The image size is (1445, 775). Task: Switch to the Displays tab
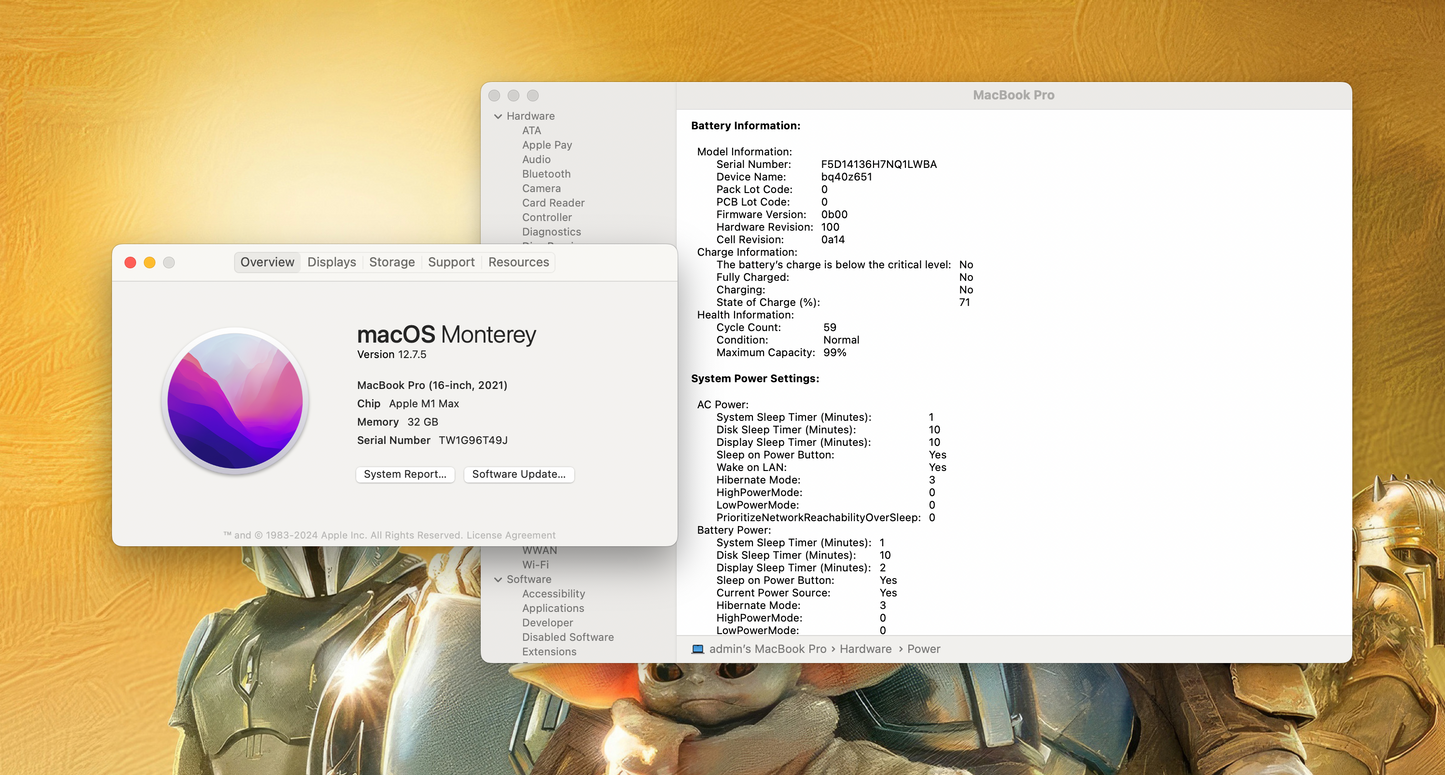coord(332,262)
